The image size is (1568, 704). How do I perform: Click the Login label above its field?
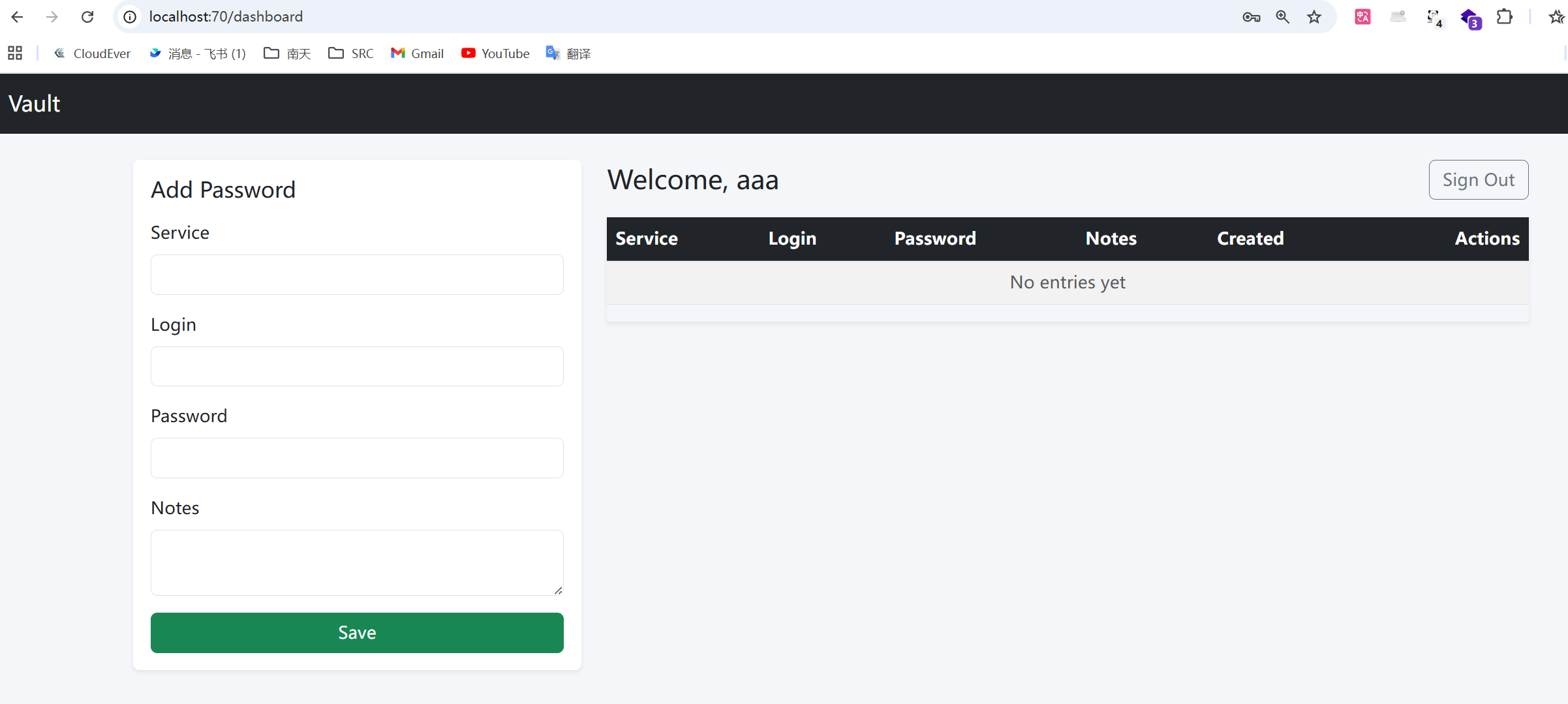coord(174,325)
